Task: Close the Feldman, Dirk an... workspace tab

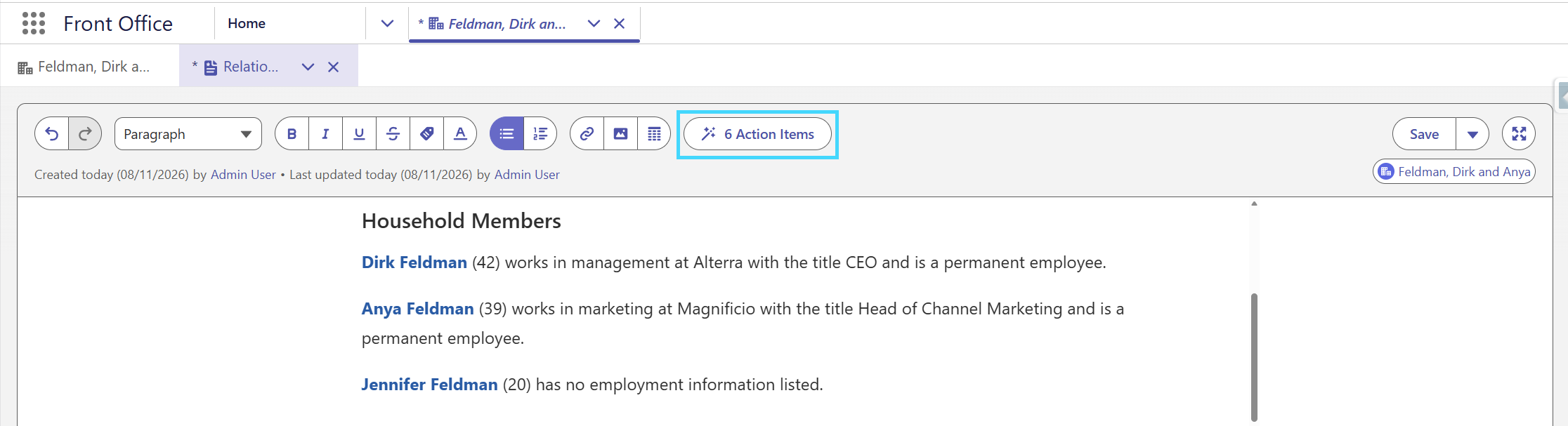Action: click(x=619, y=23)
